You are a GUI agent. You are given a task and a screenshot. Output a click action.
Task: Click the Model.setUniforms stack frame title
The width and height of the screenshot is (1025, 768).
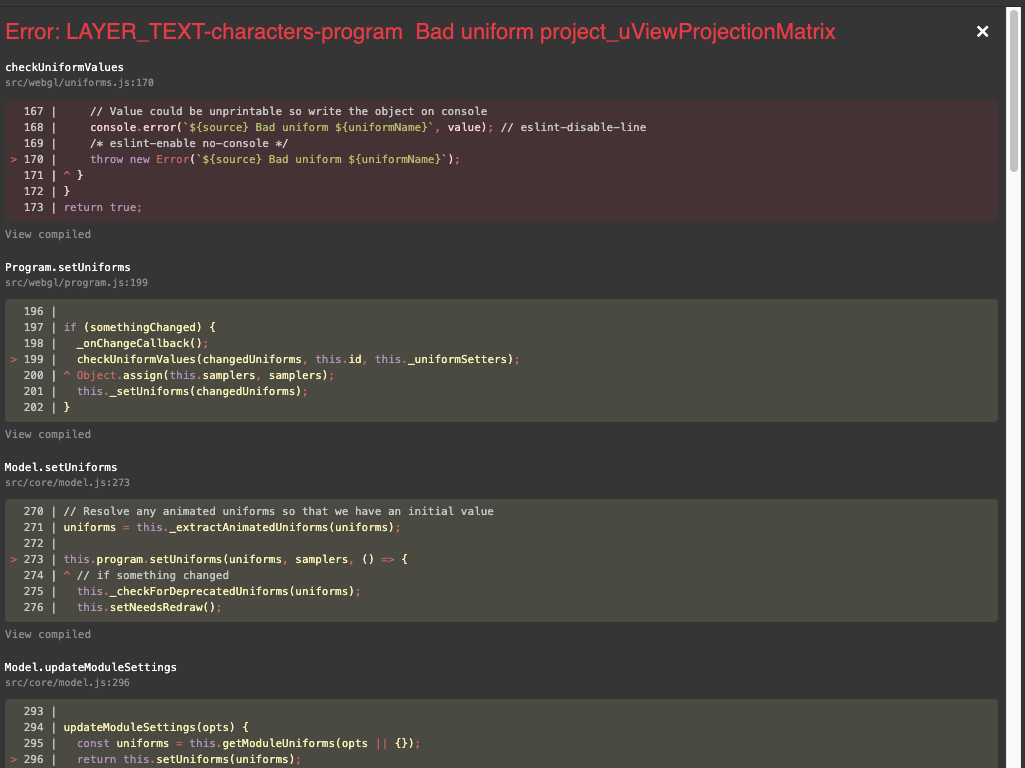point(61,467)
